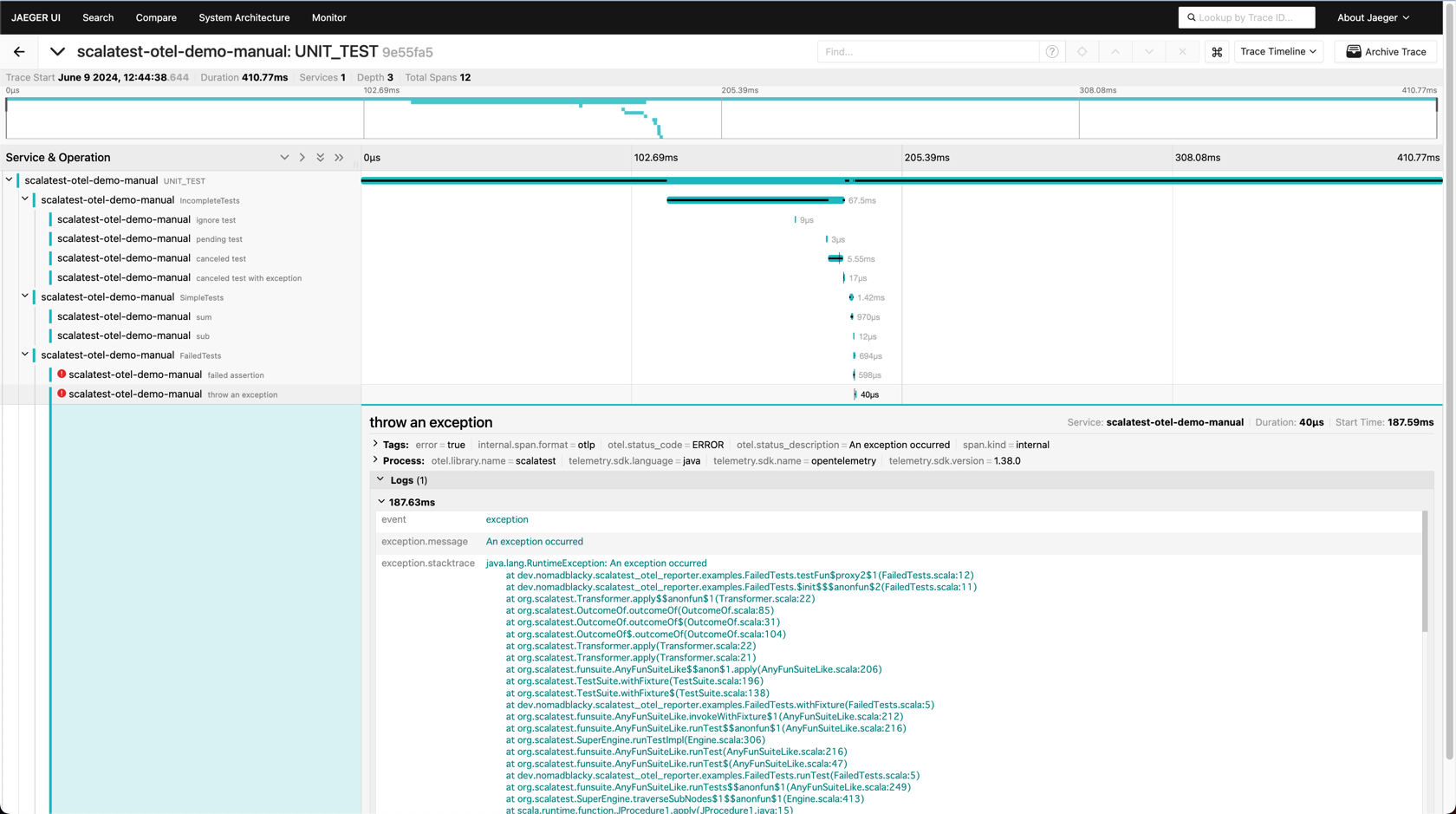Screen dimensions: 1456x814
Task: Focus the Lookup by Trace ID field
Action: click(1246, 17)
